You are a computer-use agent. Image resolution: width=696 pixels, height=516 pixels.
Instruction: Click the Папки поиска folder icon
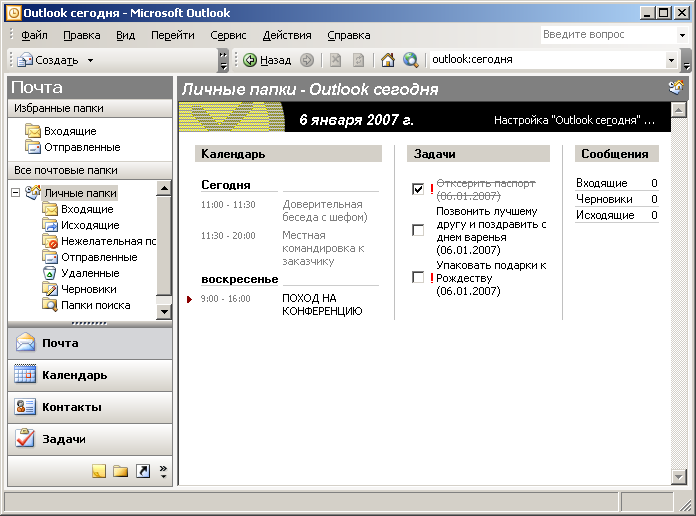(x=50, y=305)
